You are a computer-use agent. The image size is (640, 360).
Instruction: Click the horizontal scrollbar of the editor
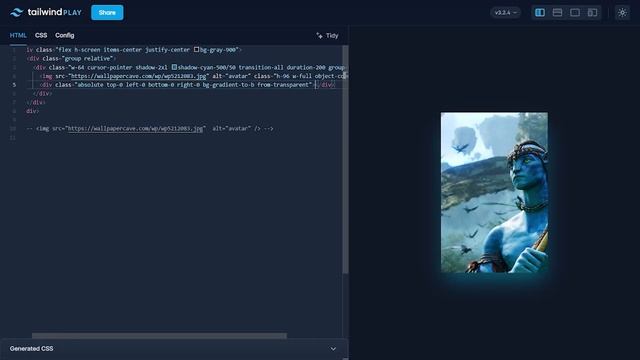(159, 336)
